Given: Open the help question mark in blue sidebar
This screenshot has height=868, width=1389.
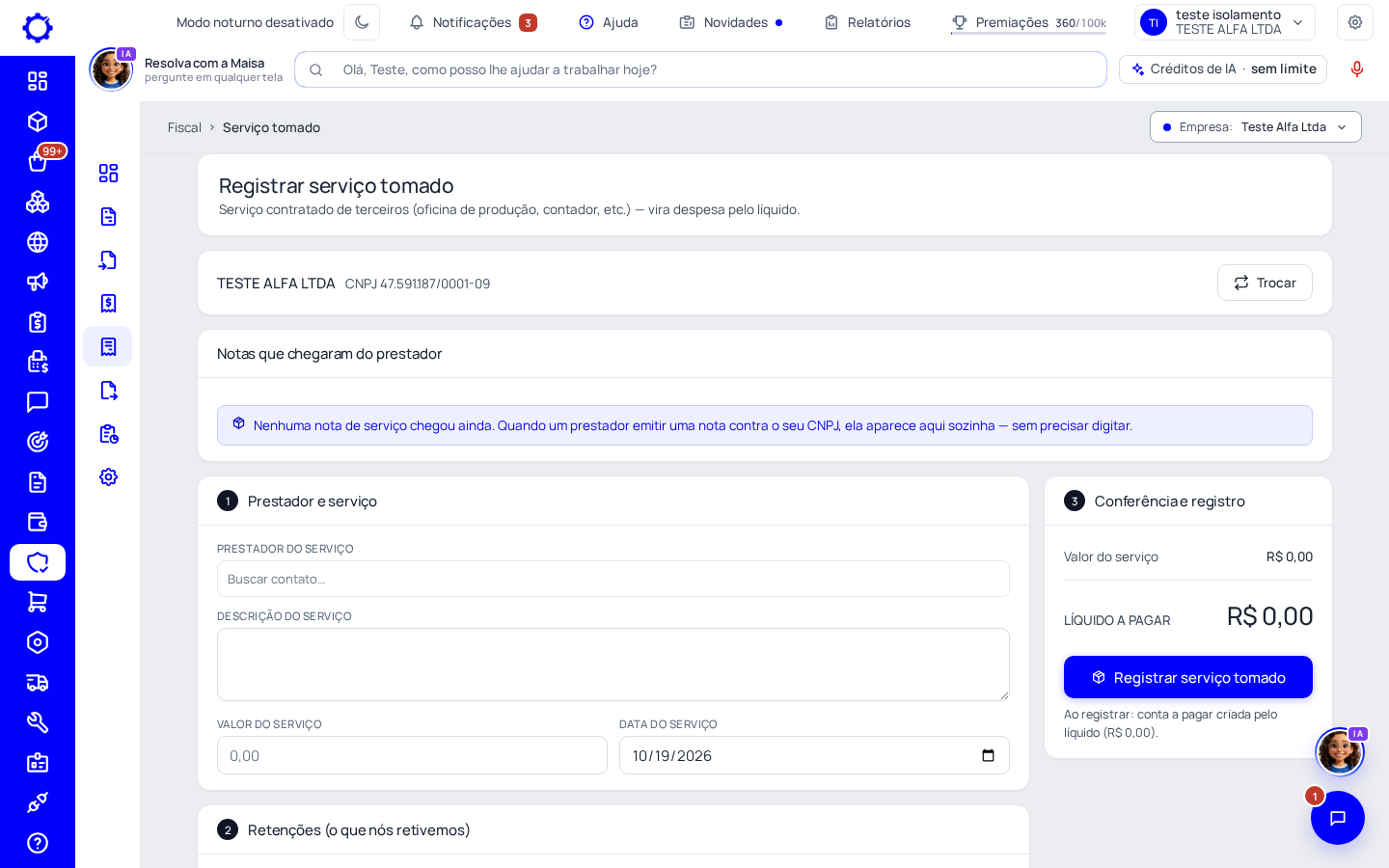Looking at the screenshot, I should coord(38,843).
